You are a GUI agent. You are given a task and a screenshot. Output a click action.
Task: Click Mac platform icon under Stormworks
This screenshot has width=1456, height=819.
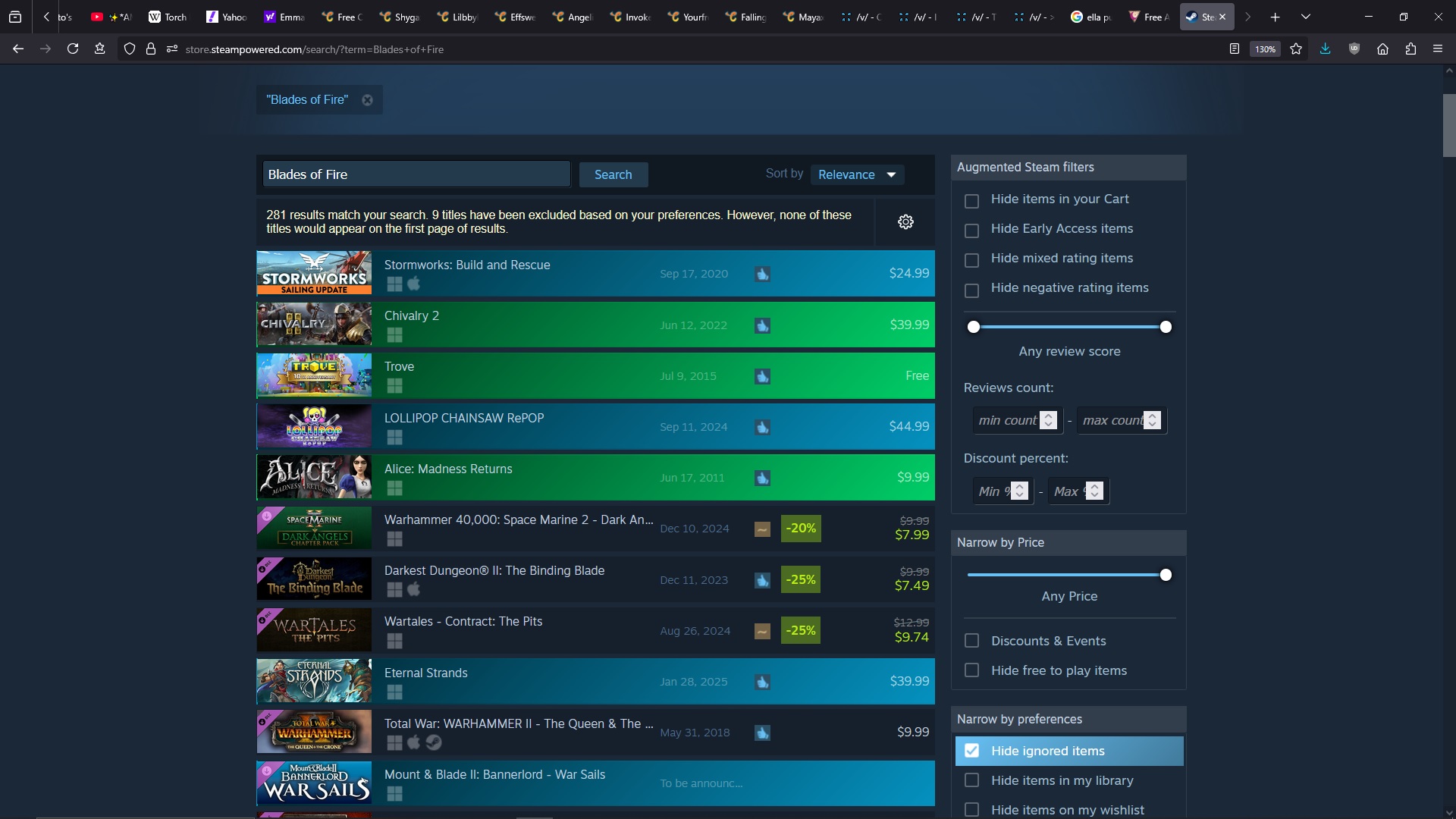(x=414, y=284)
